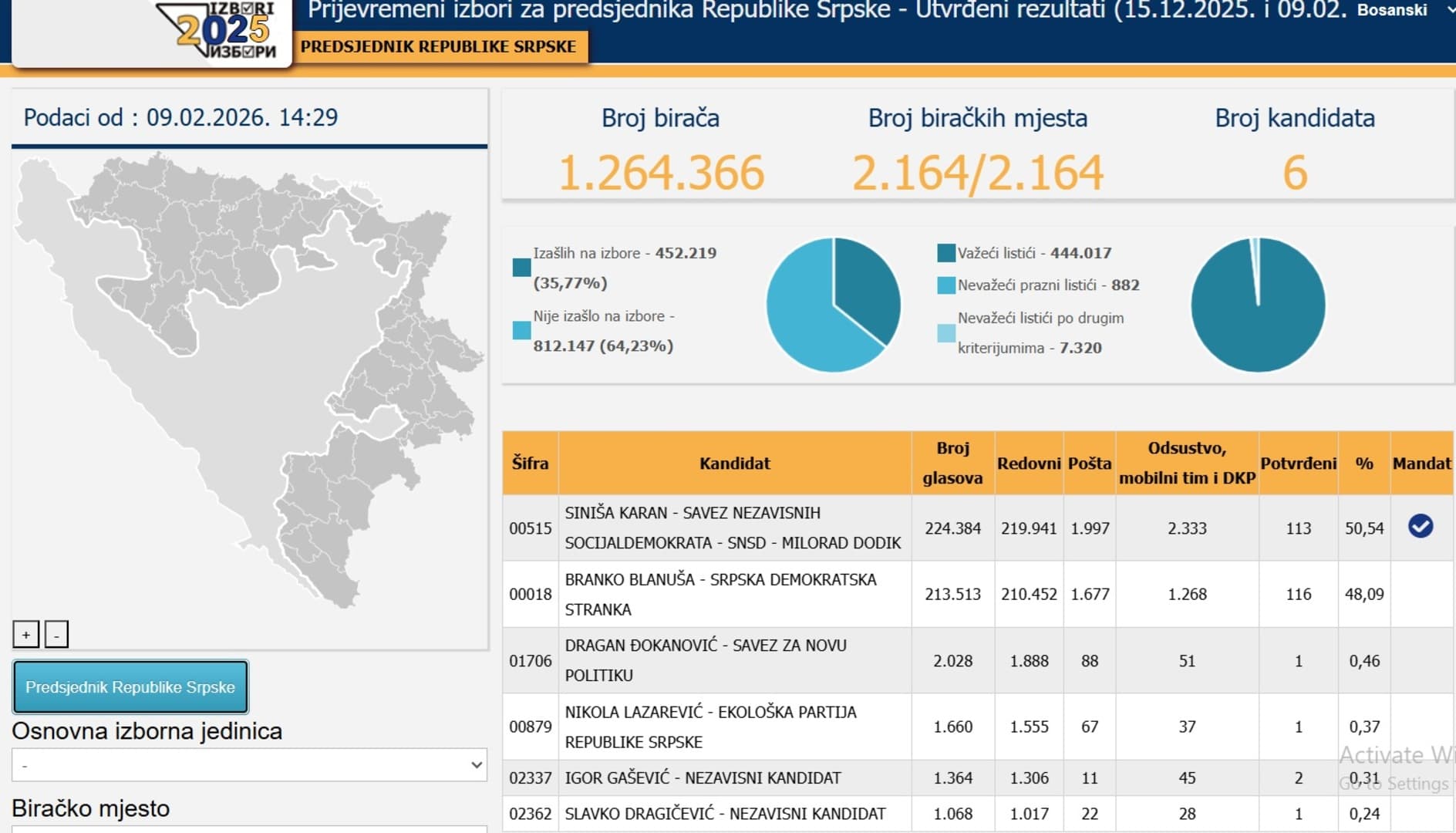Open the Osnovna izborna jedinica dropdown
Image resolution: width=1456 pixels, height=833 pixels.
249,765
